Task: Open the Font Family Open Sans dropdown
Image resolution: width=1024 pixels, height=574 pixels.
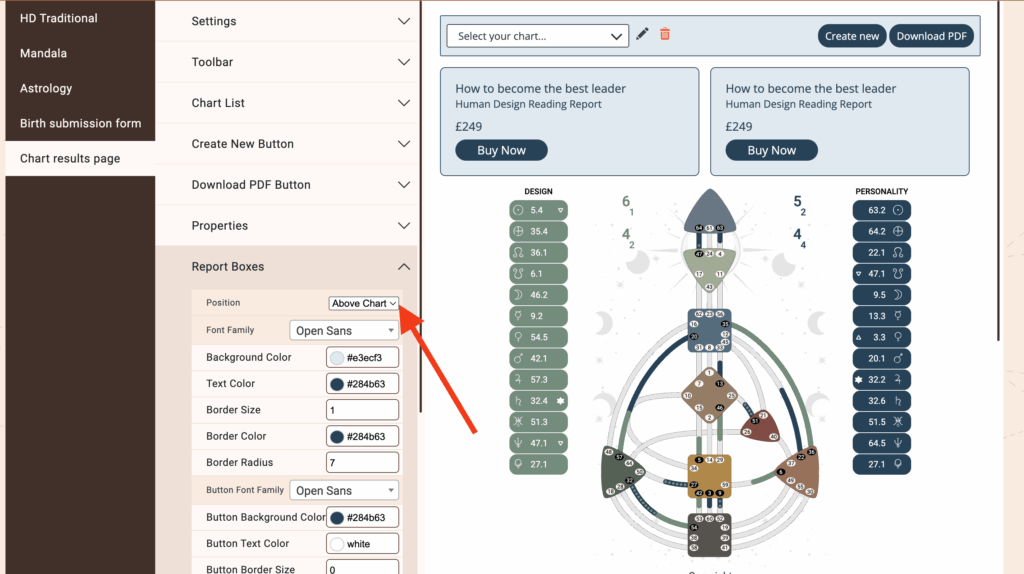Action: 344,330
